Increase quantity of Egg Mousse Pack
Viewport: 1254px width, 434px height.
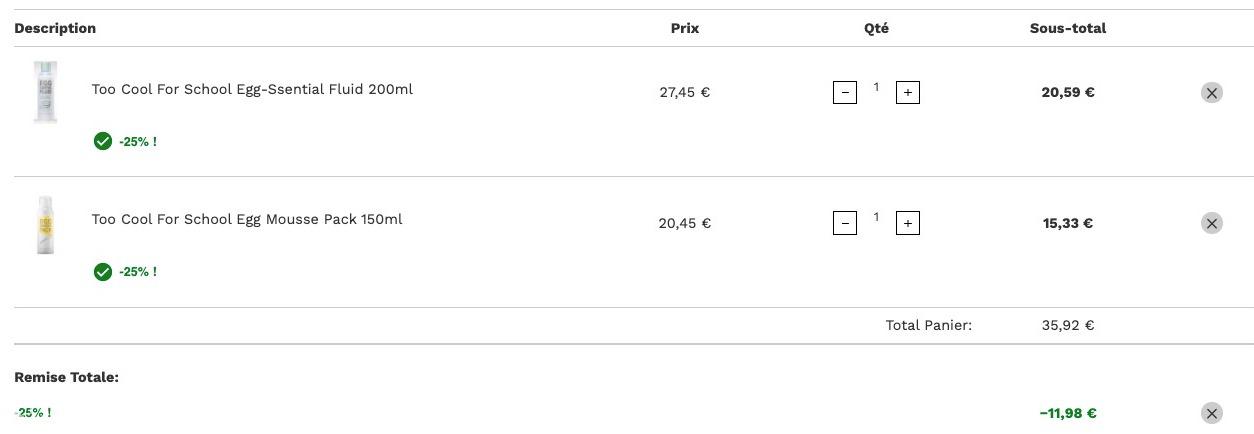pyautogui.click(x=907, y=222)
